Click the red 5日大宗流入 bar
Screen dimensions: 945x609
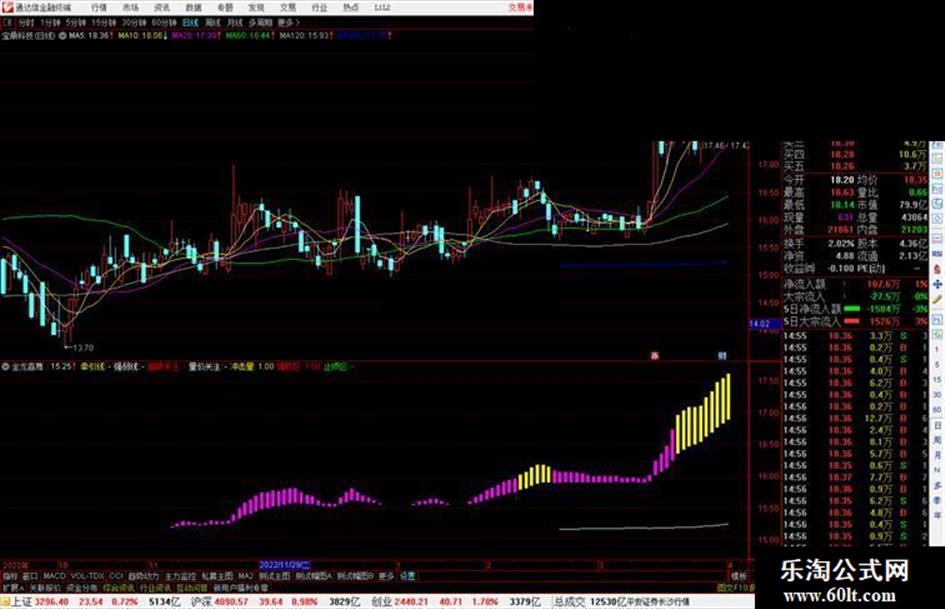[x=852, y=321]
